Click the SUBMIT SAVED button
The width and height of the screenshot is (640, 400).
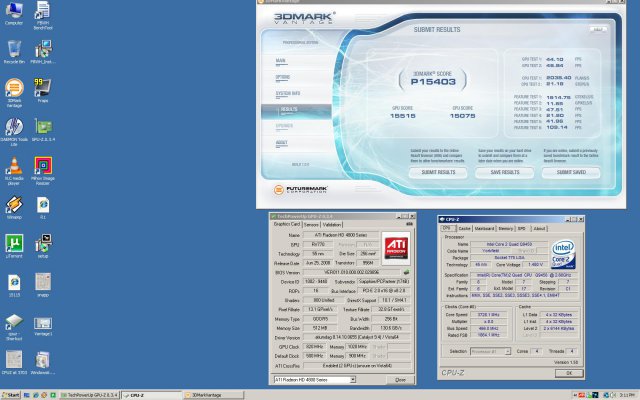(x=571, y=173)
